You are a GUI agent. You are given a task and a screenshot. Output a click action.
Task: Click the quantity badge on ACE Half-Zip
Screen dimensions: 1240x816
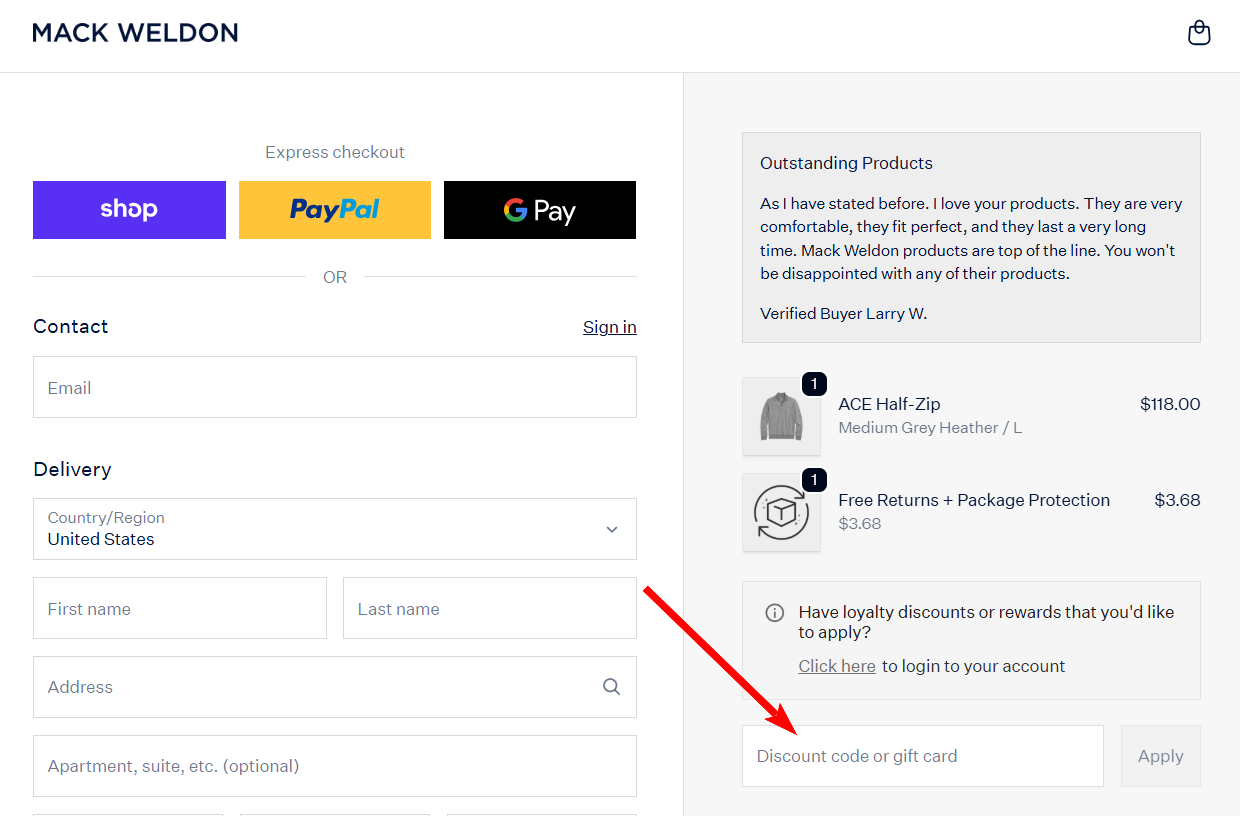point(813,383)
